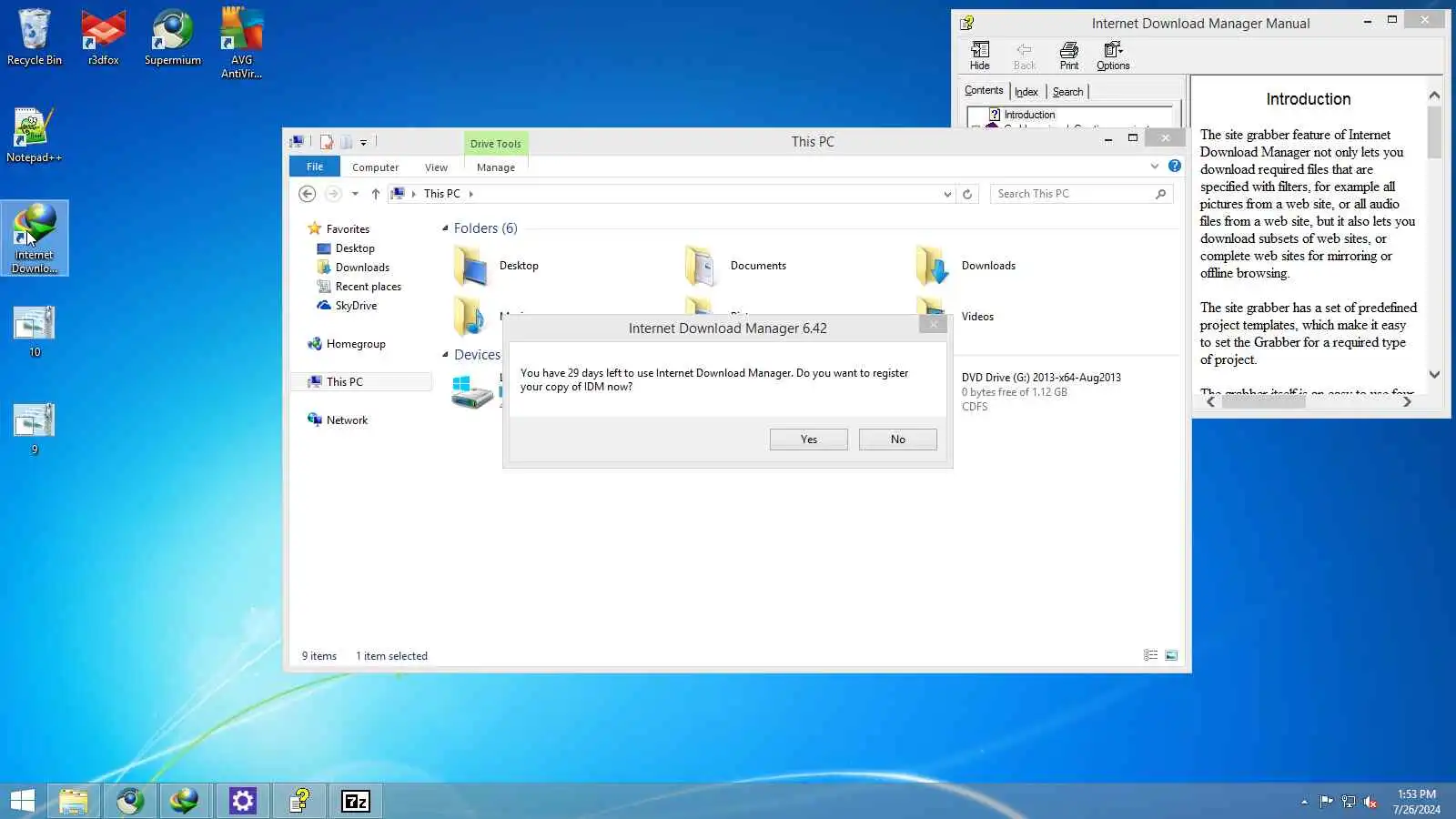Open the Manage ribbon tab under Drive Tools
1456x819 pixels.
tap(496, 167)
